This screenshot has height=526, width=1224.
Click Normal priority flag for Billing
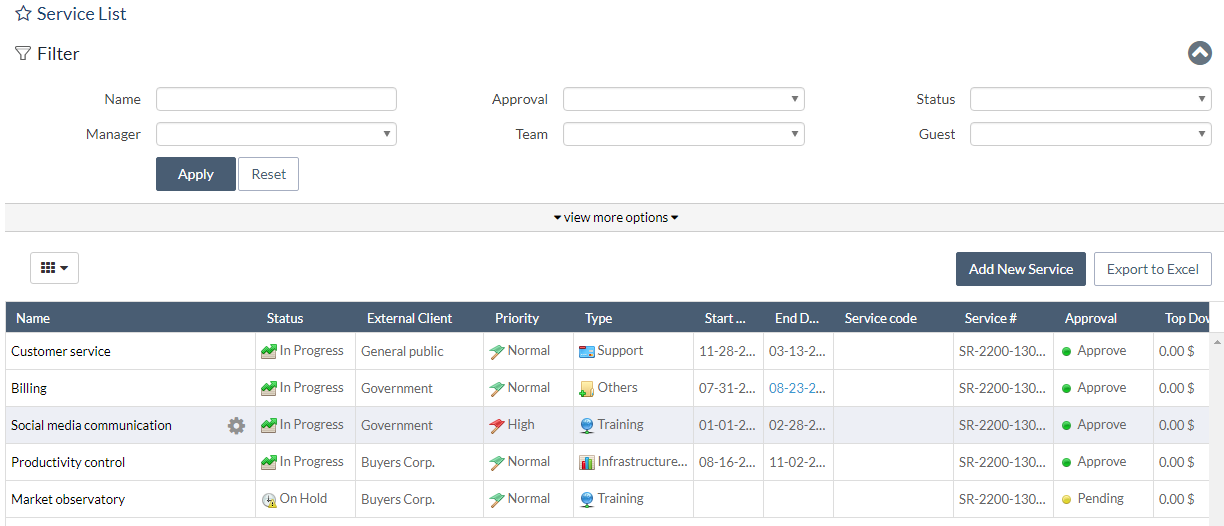497,389
